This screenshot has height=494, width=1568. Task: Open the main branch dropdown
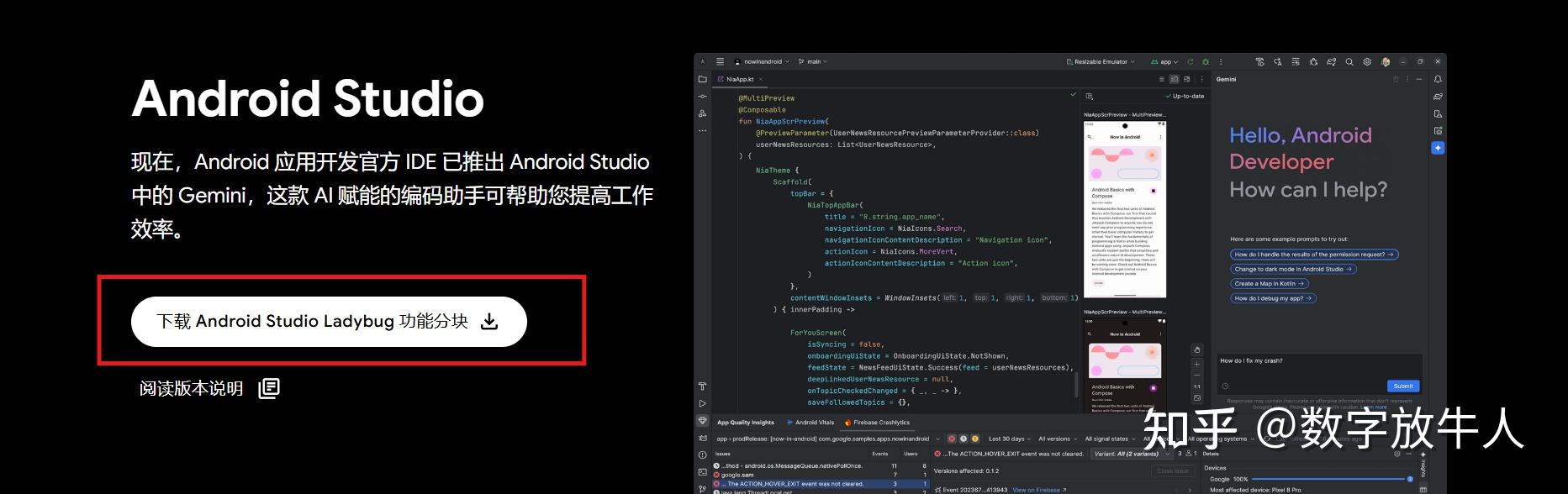[813, 61]
